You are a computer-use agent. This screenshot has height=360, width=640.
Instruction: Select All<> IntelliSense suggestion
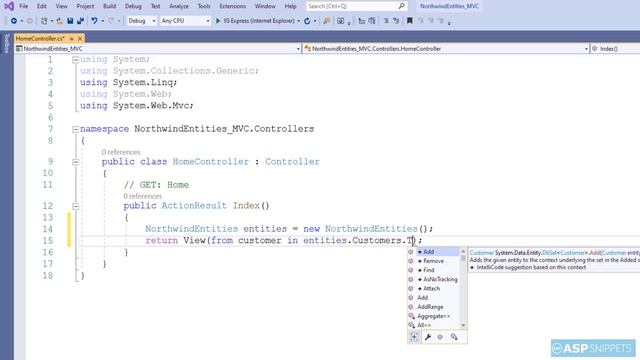click(x=433, y=325)
